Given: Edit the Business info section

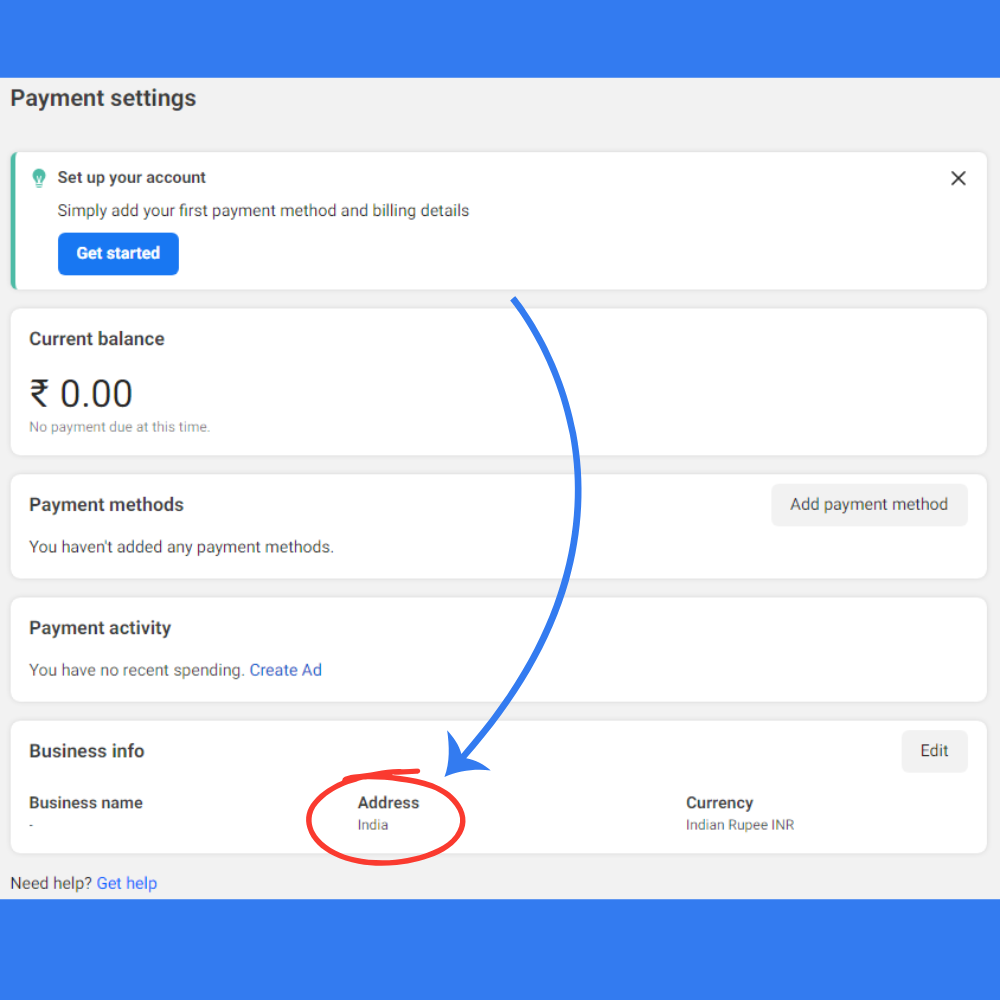Looking at the screenshot, I should (x=934, y=751).
